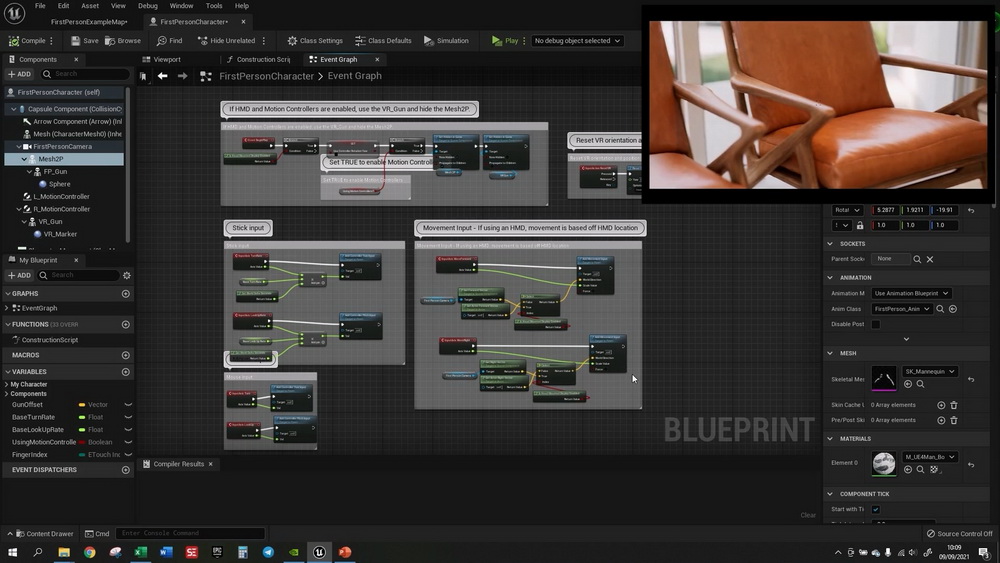Viewport: 1000px width, 563px height.
Task: Reset Skeletal Mesh to default
Action: (x=971, y=380)
